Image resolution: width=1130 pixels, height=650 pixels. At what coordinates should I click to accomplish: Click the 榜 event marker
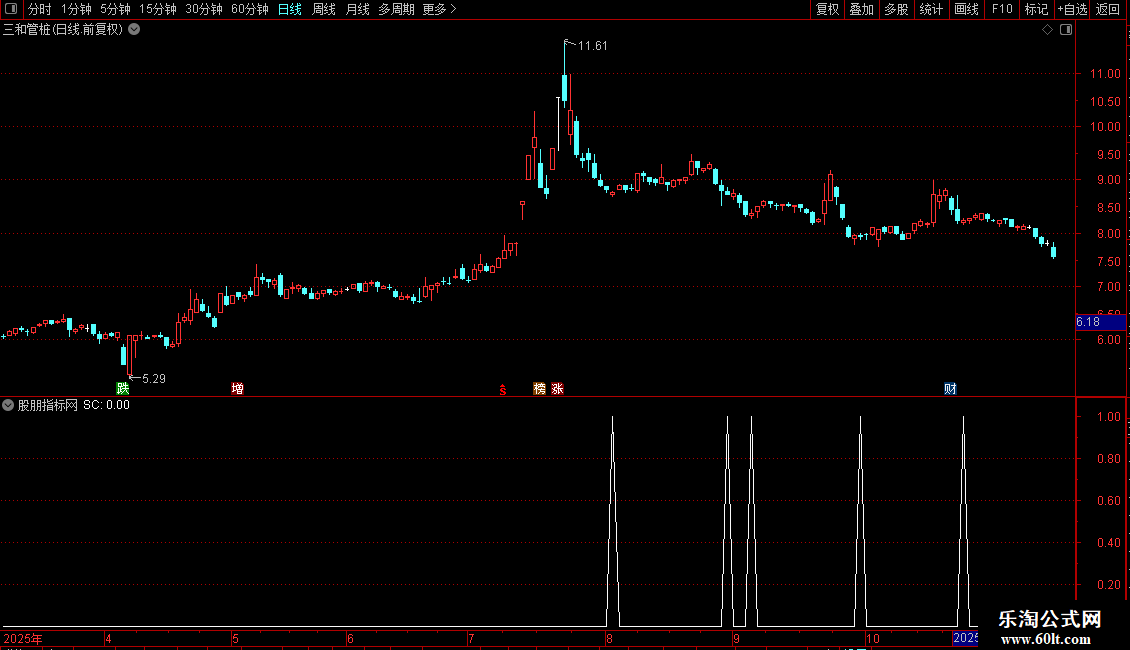tap(539, 388)
